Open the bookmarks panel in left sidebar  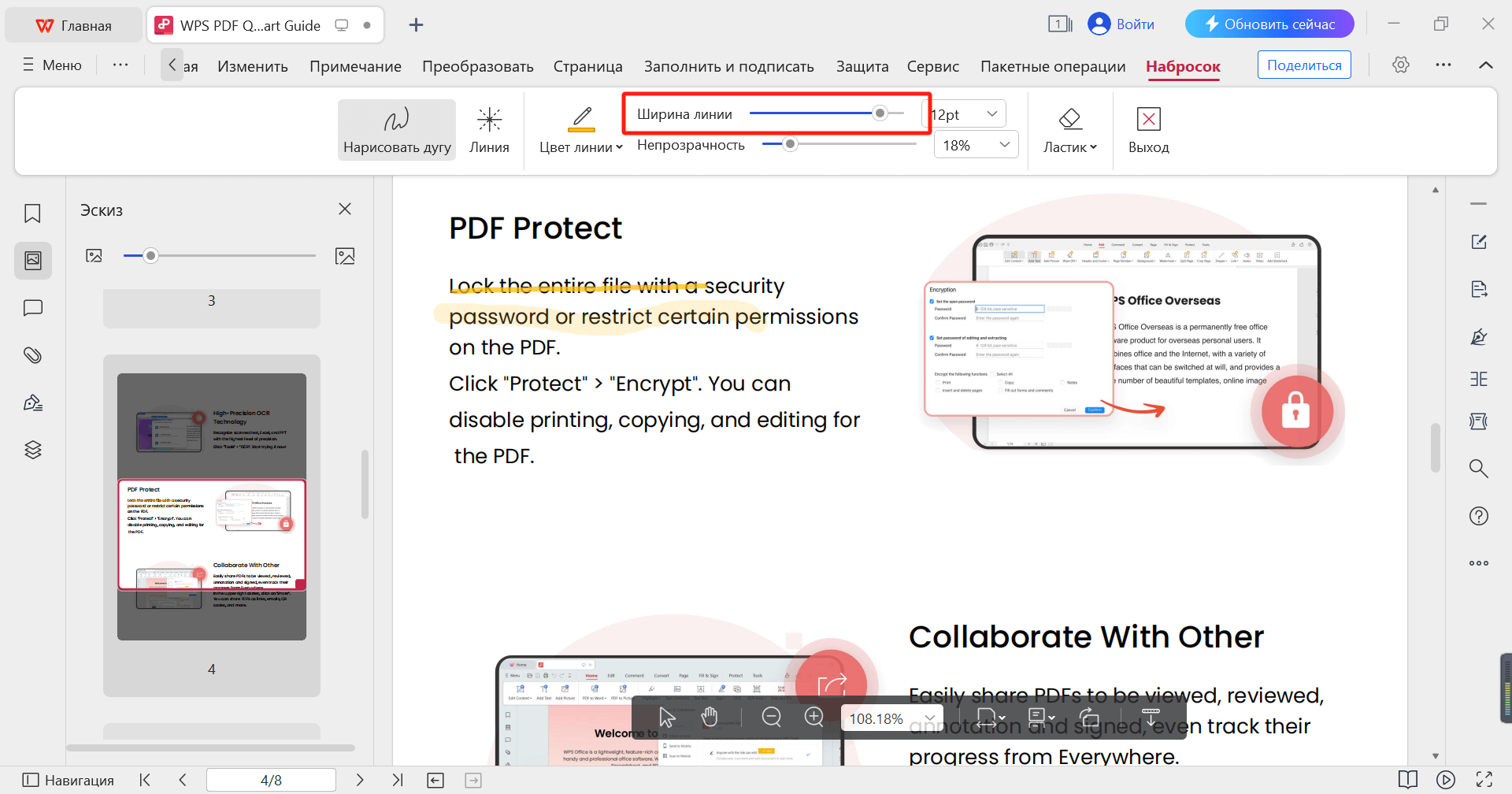tap(32, 213)
